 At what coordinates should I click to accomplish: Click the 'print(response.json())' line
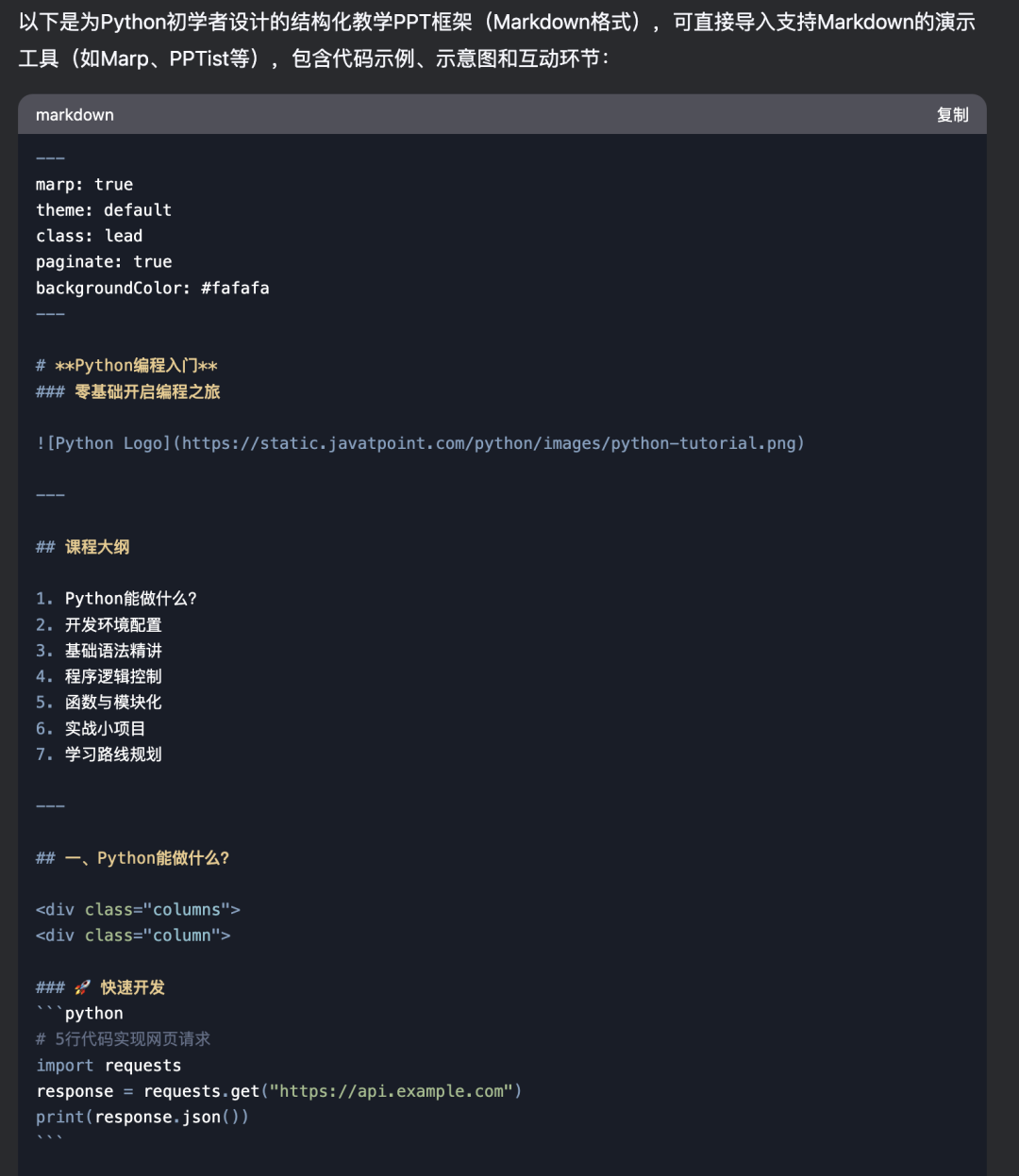pos(142,1118)
